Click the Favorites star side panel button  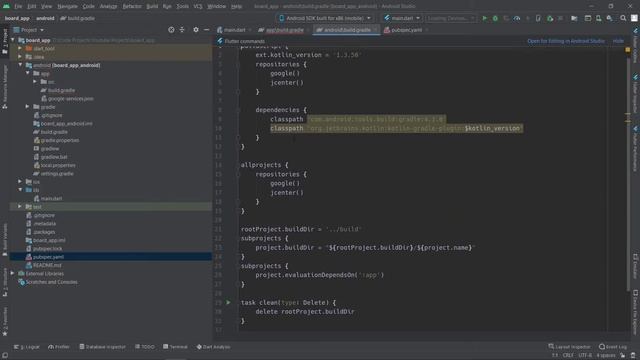5,322
